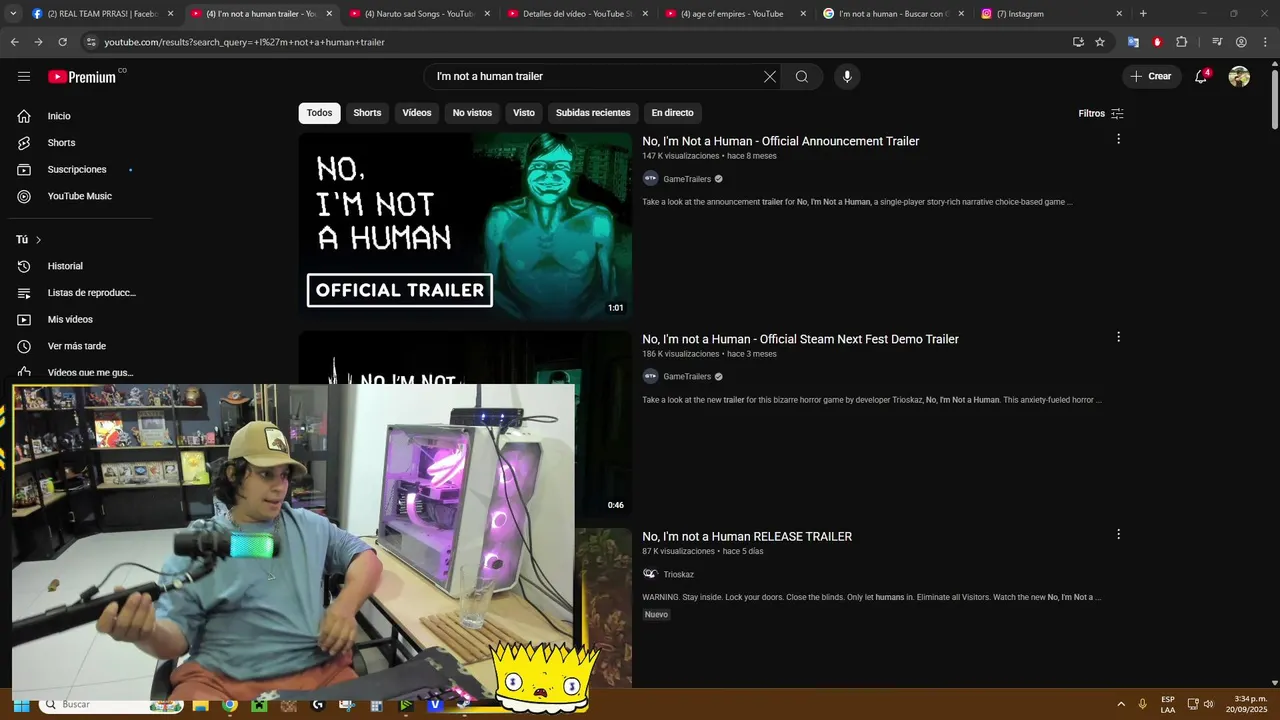Image resolution: width=1280 pixels, height=720 pixels.
Task: Open options for RELEASE TRAILER video
Action: [x=1118, y=534]
